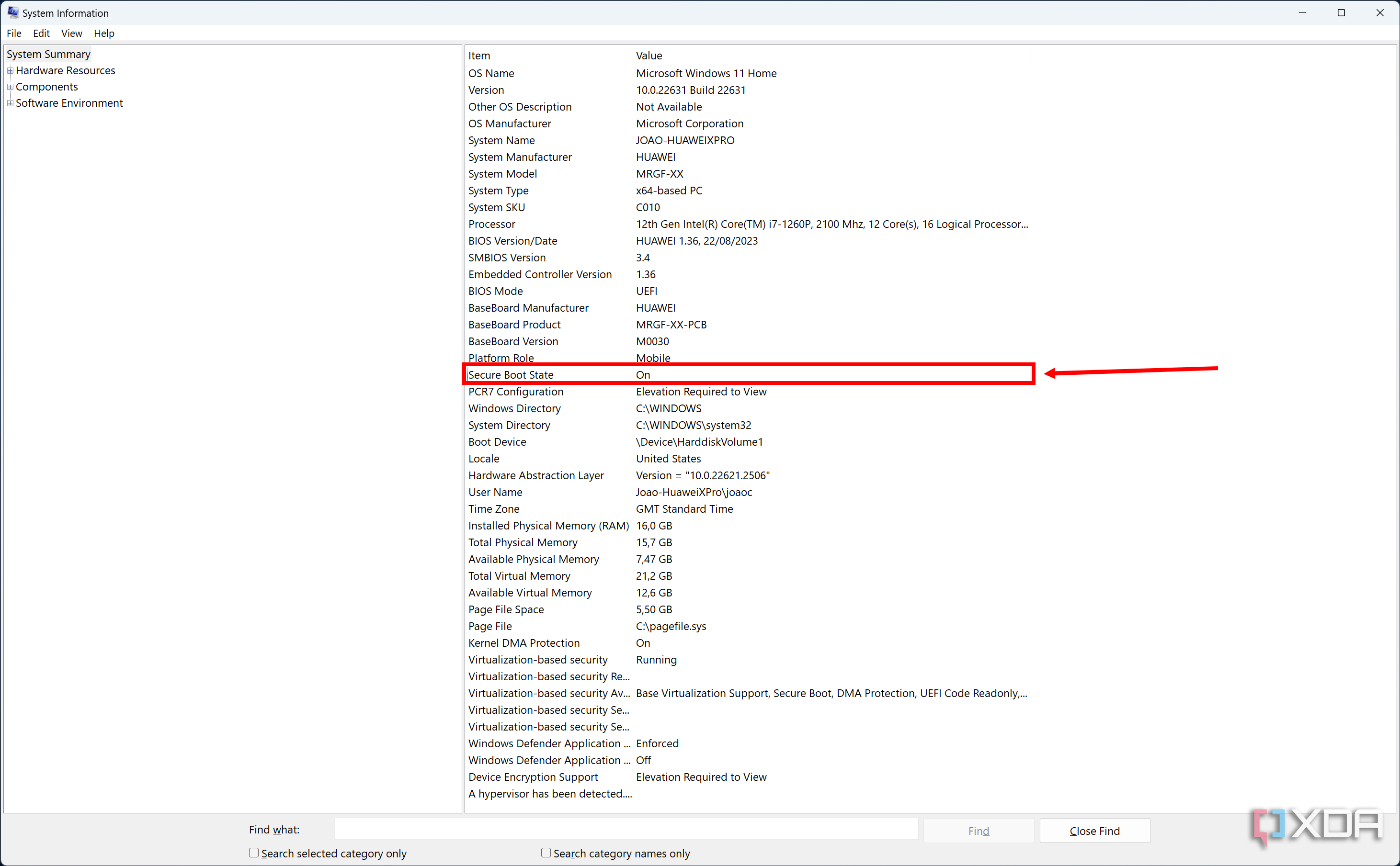Select the Locale row
1400x866 pixels.
pos(748,459)
